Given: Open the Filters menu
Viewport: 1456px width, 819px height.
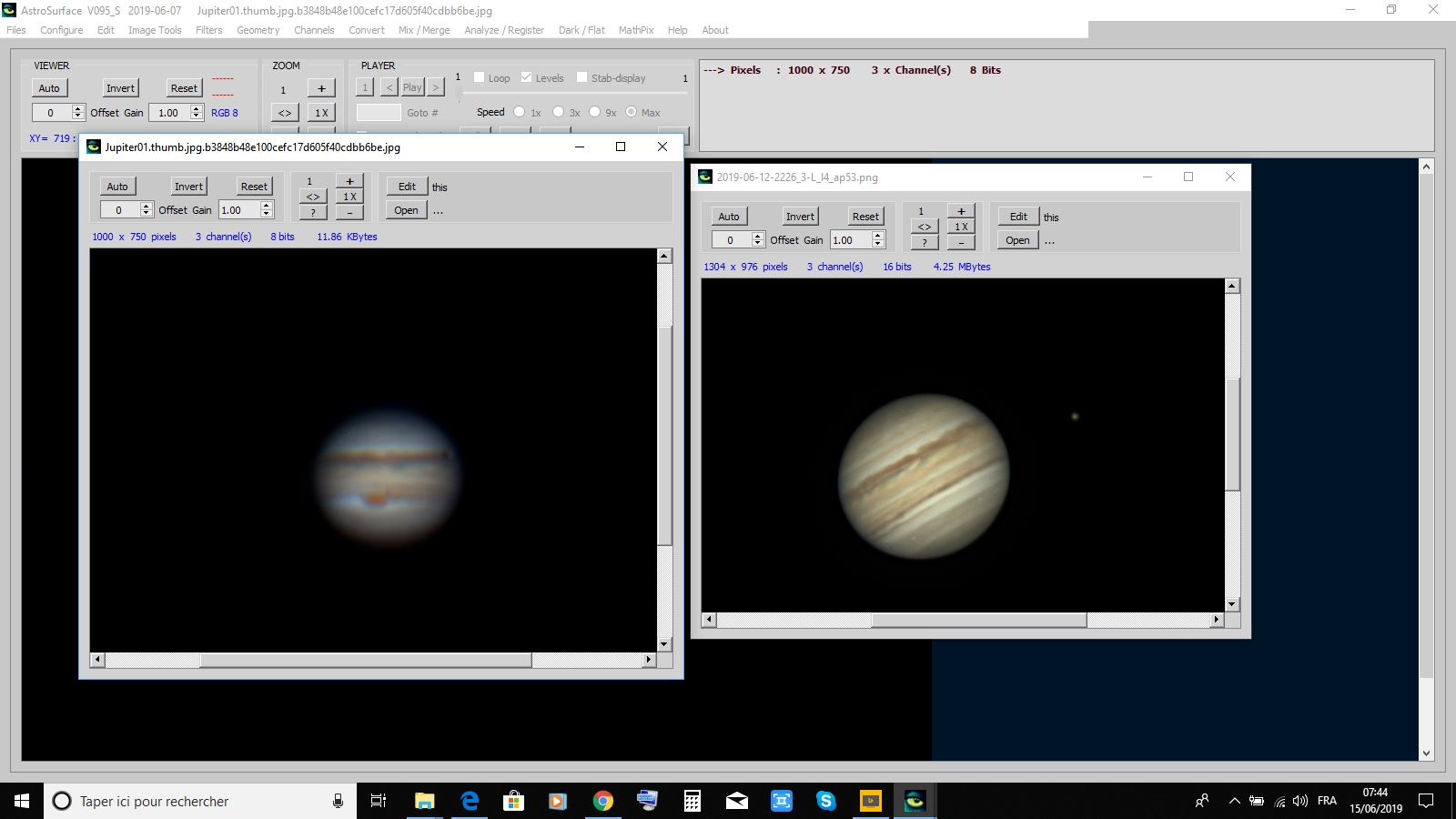Looking at the screenshot, I should (208, 30).
